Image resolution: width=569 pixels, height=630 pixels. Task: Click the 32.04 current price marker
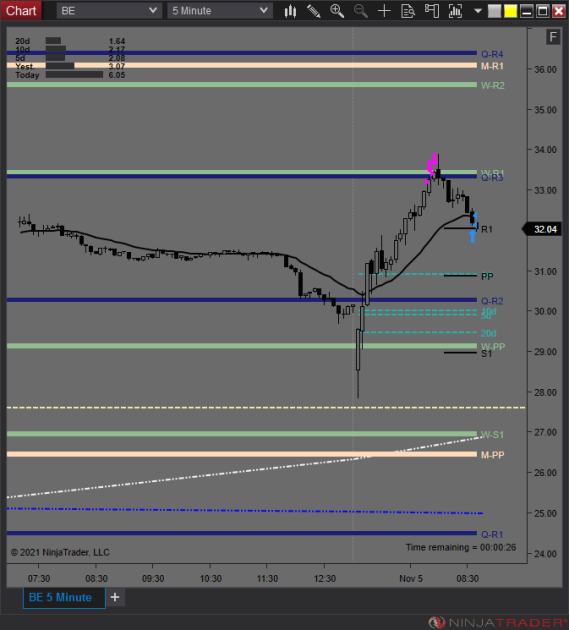(x=542, y=229)
